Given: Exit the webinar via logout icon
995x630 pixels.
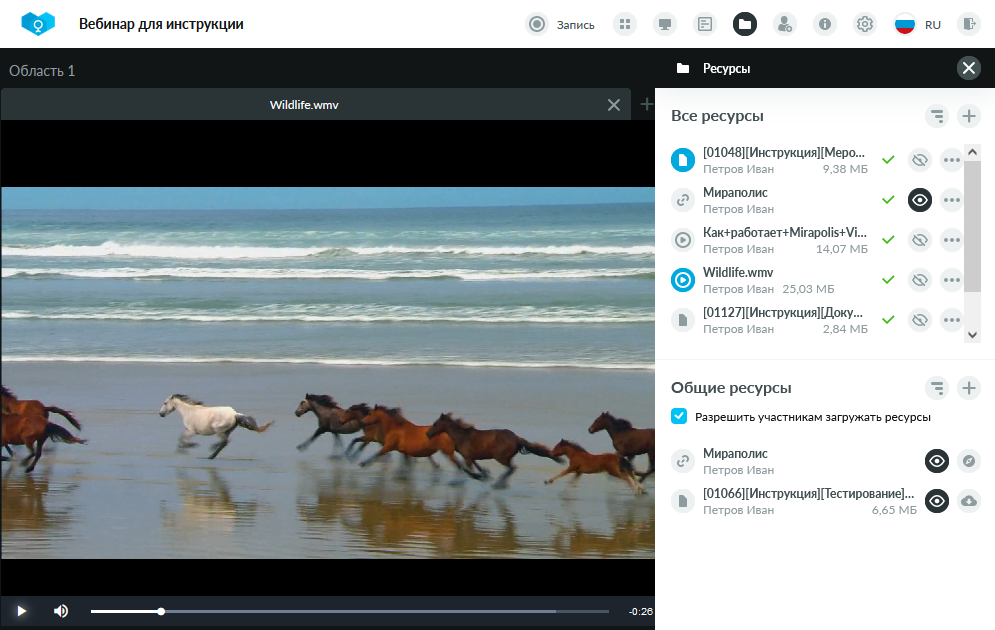Looking at the screenshot, I should tap(969, 25).
